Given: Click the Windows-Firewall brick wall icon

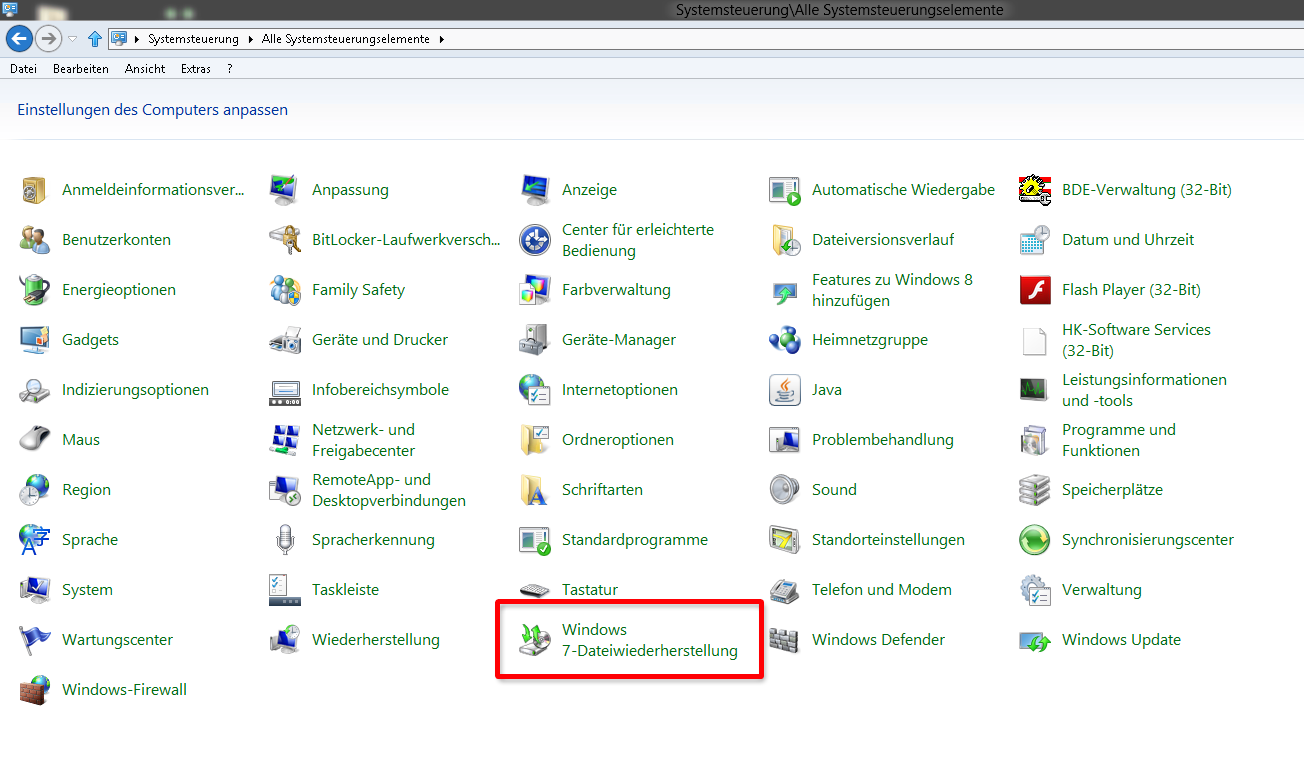Looking at the screenshot, I should tap(35, 690).
